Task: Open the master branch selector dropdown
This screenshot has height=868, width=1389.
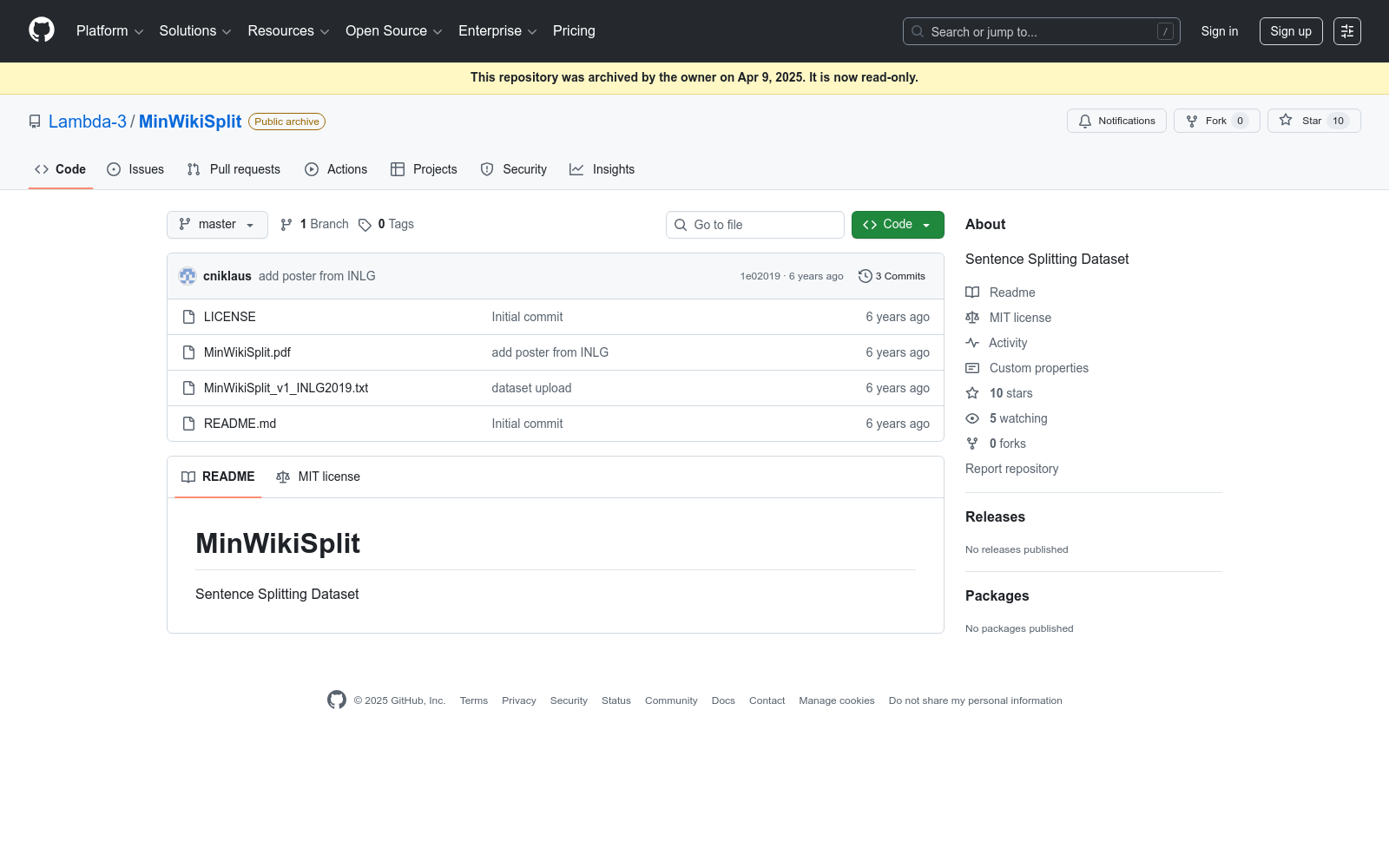Action: pos(217,225)
